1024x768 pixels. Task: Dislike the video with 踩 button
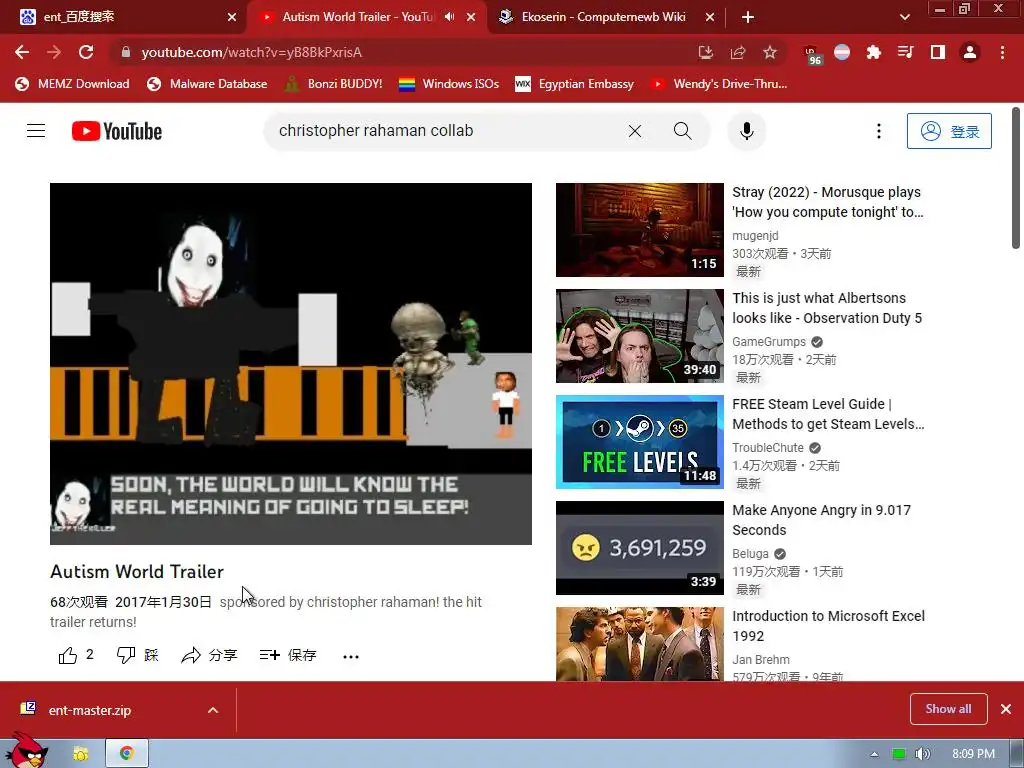coord(137,655)
